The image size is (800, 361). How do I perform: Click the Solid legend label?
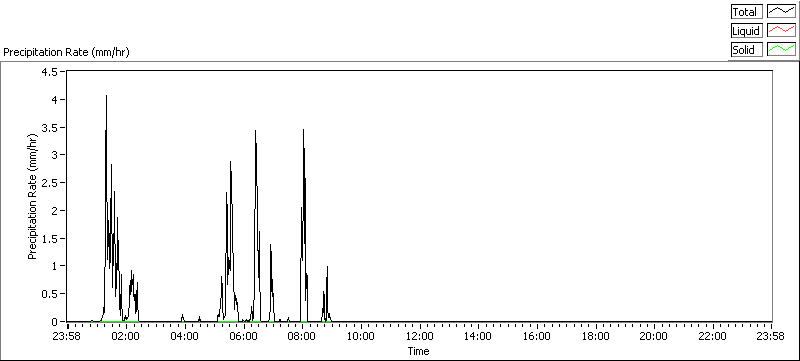pyautogui.click(x=746, y=50)
